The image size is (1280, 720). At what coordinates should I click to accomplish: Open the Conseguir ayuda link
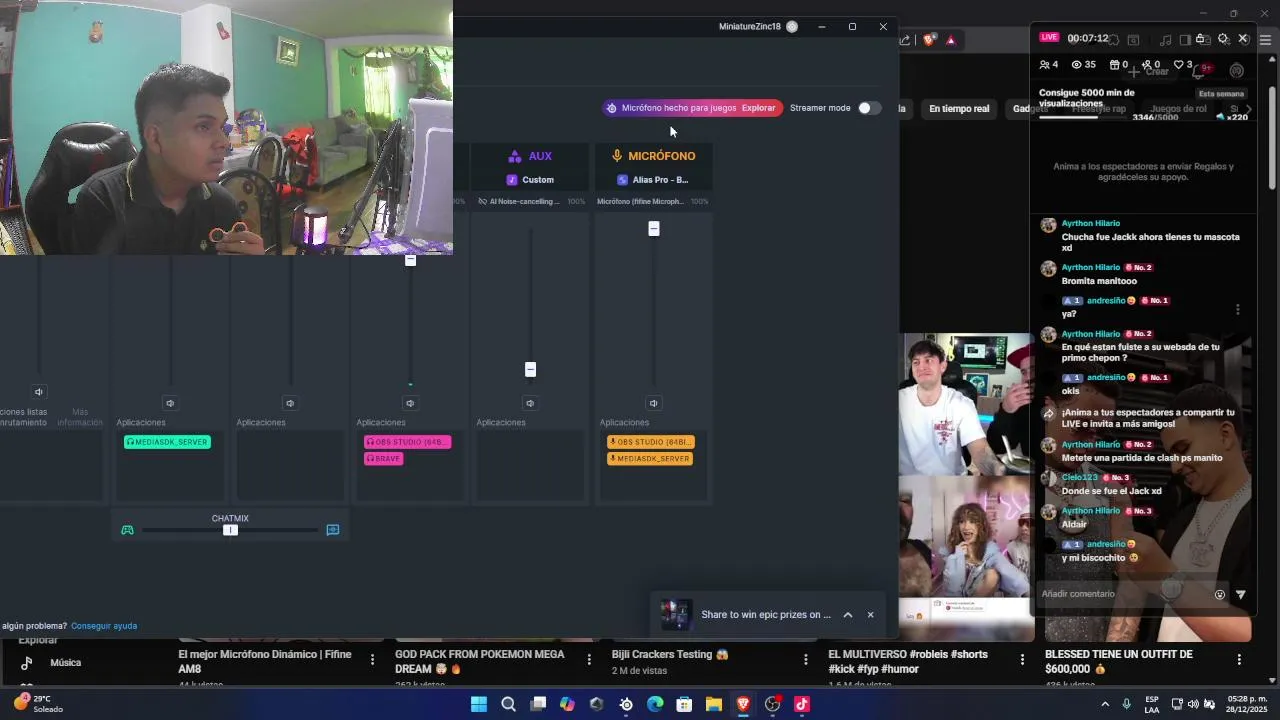[104, 626]
